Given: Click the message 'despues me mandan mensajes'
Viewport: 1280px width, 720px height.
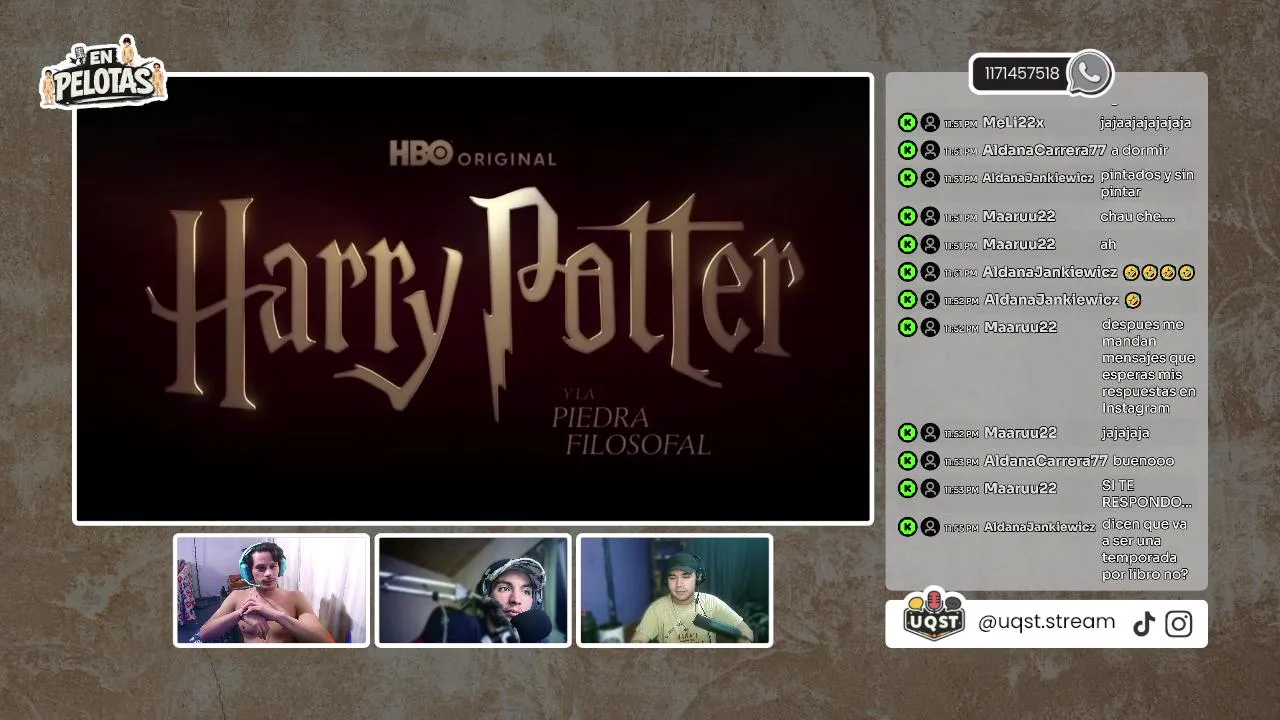Looking at the screenshot, I should tap(1149, 366).
